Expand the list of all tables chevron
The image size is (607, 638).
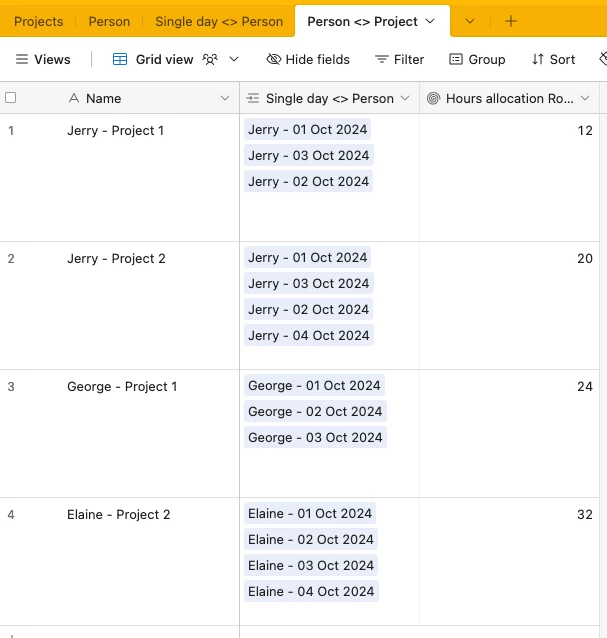(470, 21)
